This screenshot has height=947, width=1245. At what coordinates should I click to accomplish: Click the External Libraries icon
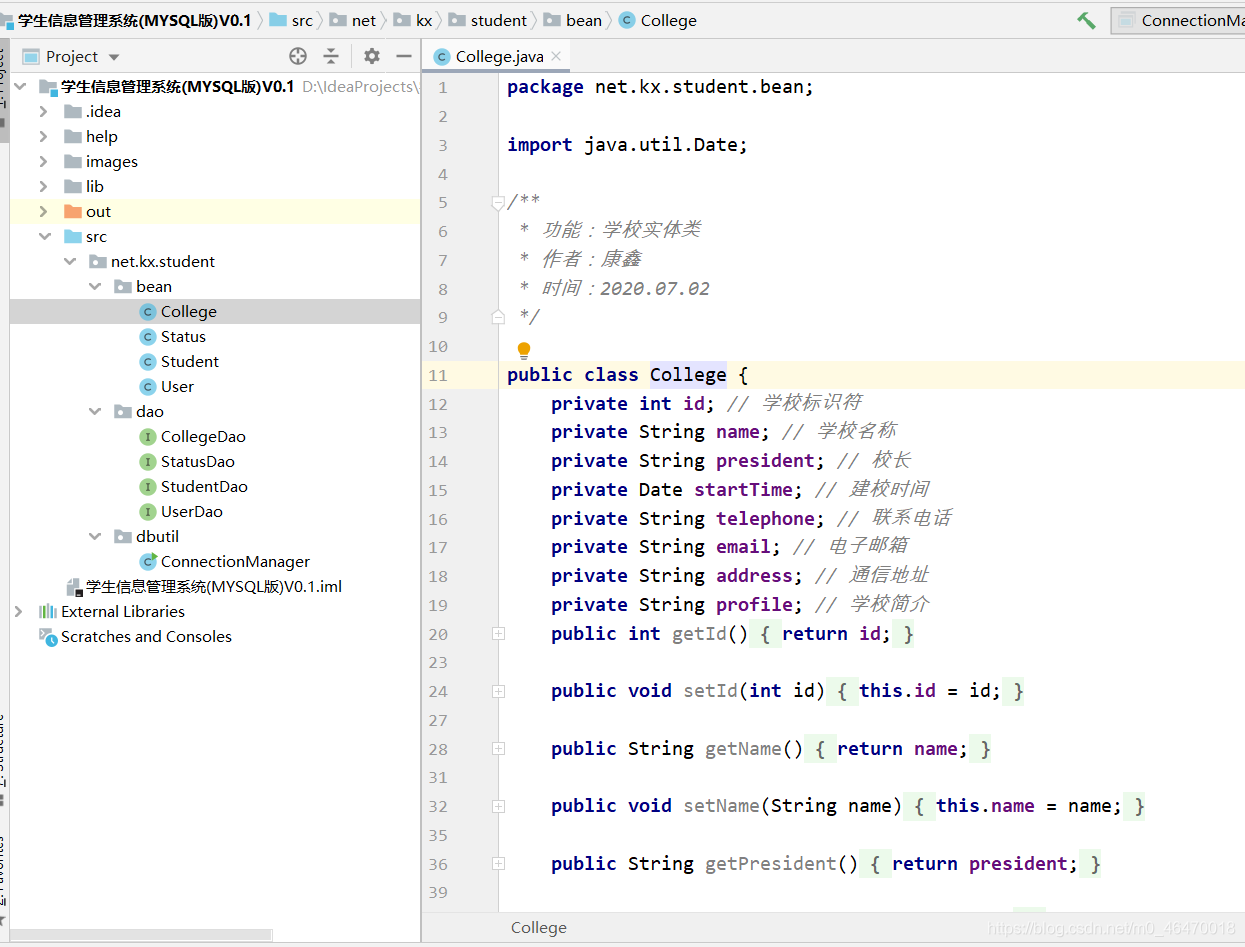tap(48, 611)
